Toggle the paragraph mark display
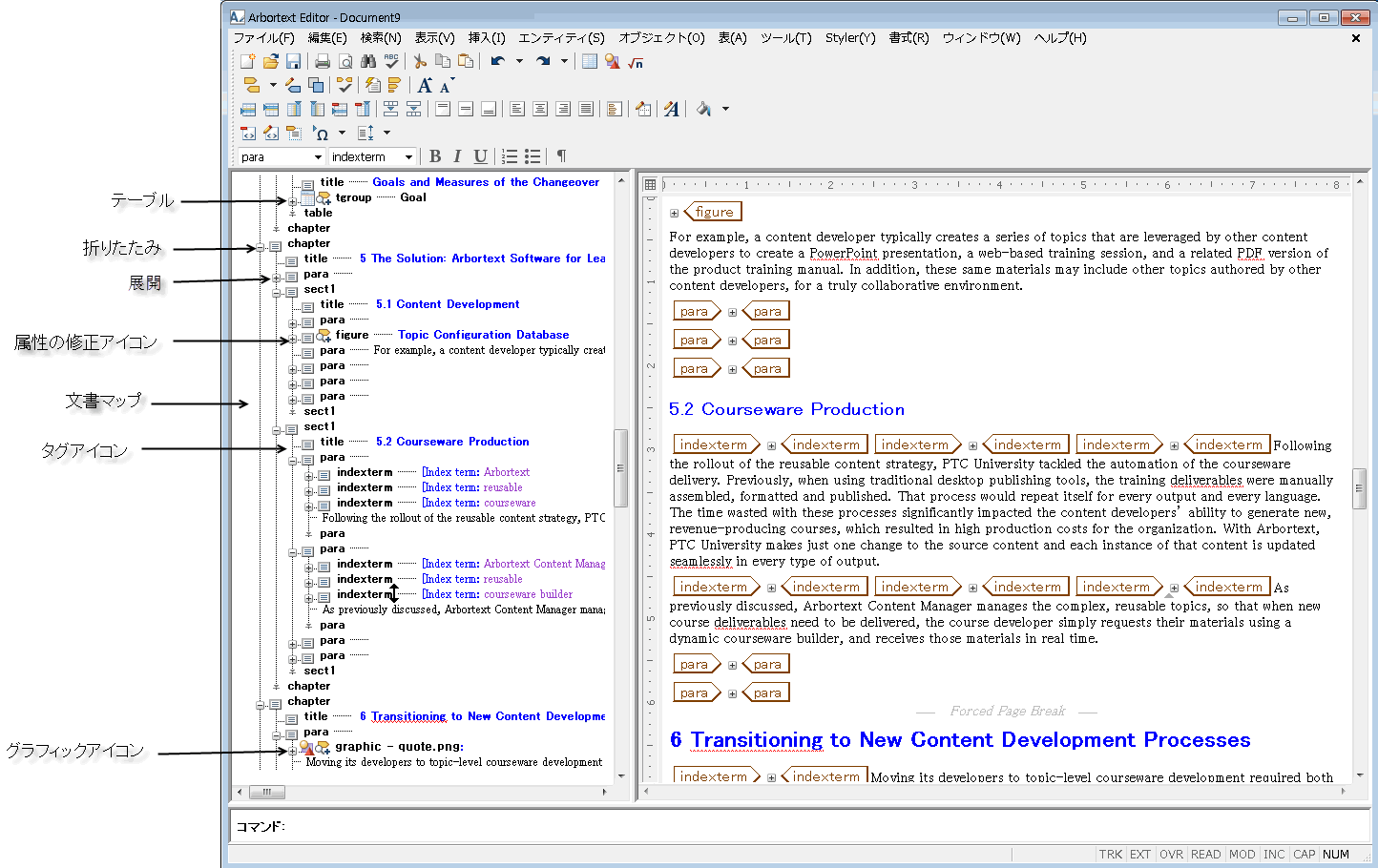 561,156
